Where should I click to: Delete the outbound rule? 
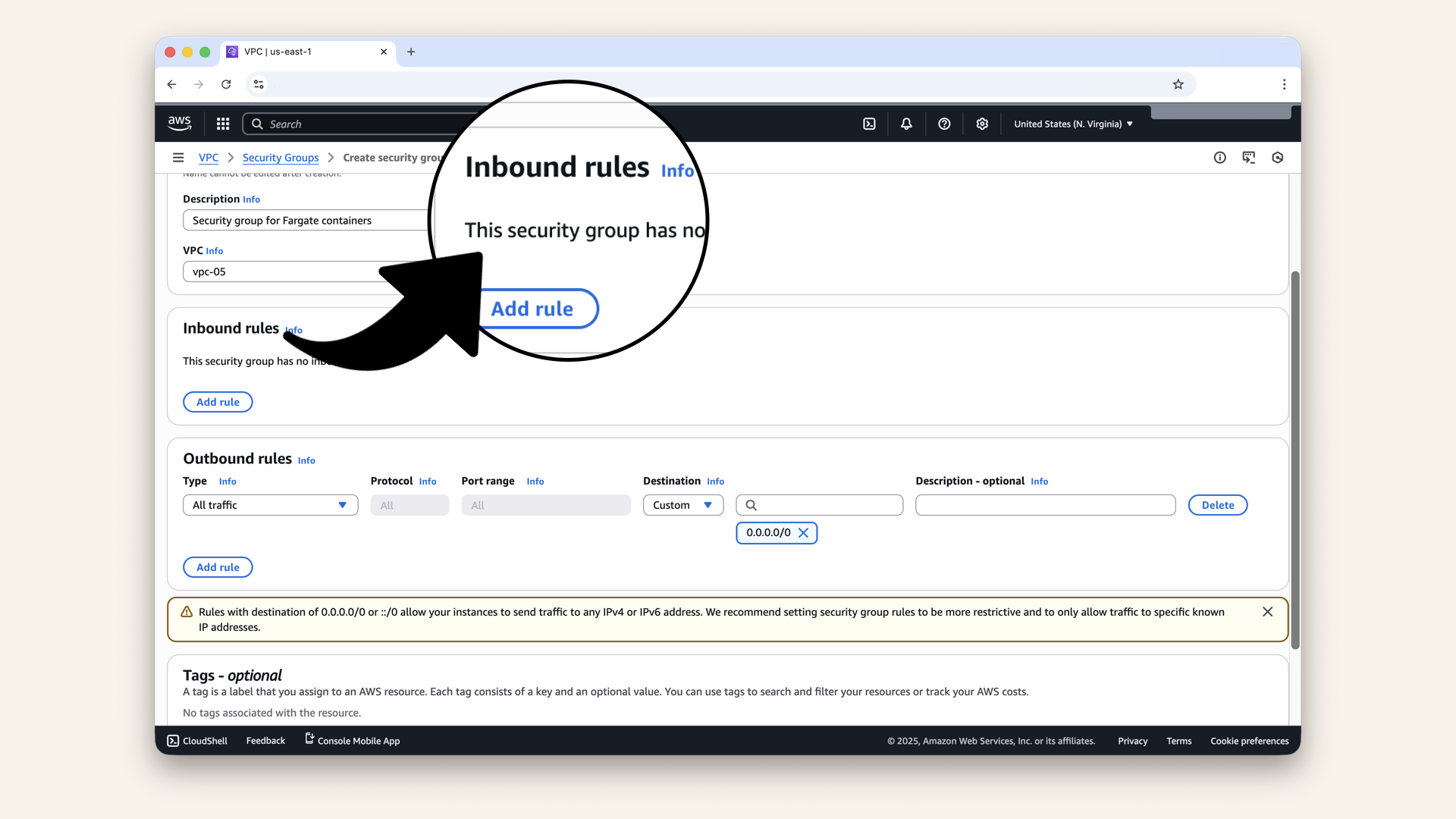pyautogui.click(x=1217, y=504)
